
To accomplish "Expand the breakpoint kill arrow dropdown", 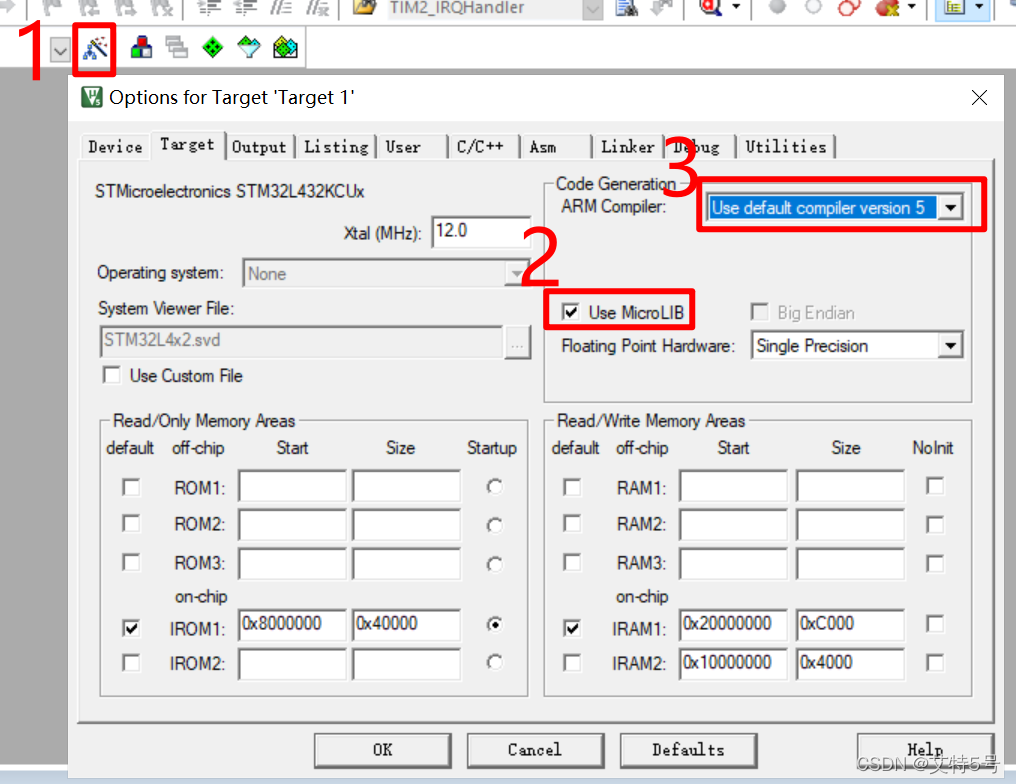I will [x=912, y=7].
